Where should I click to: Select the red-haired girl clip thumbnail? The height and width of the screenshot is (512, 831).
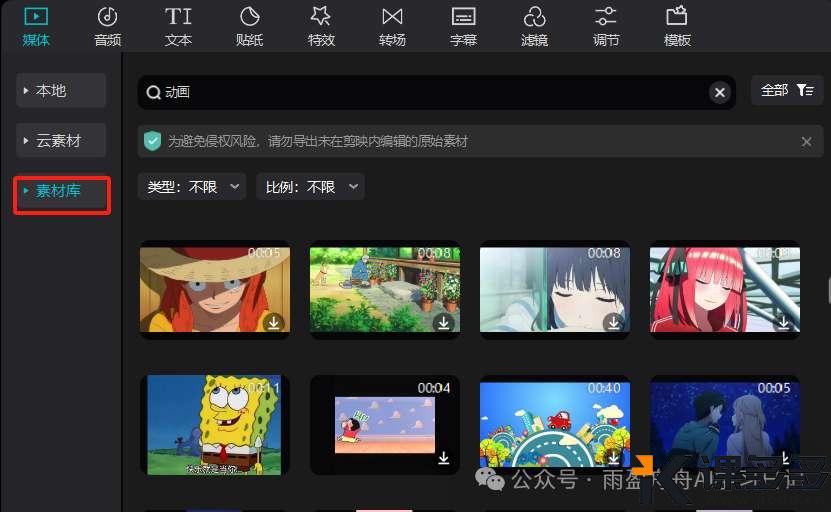click(725, 289)
